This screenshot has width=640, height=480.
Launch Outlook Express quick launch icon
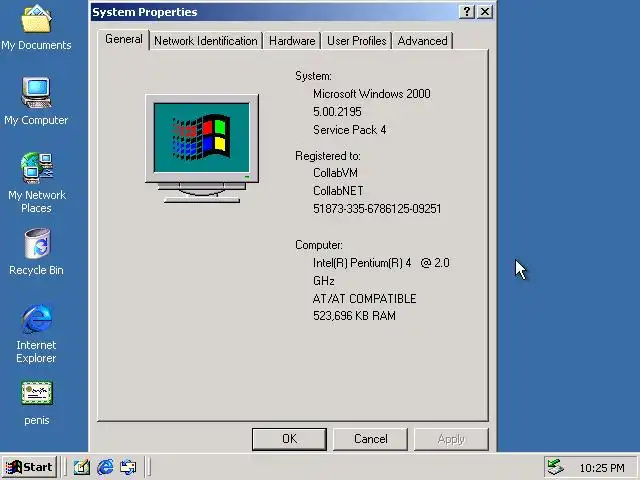tap(128, 467)
